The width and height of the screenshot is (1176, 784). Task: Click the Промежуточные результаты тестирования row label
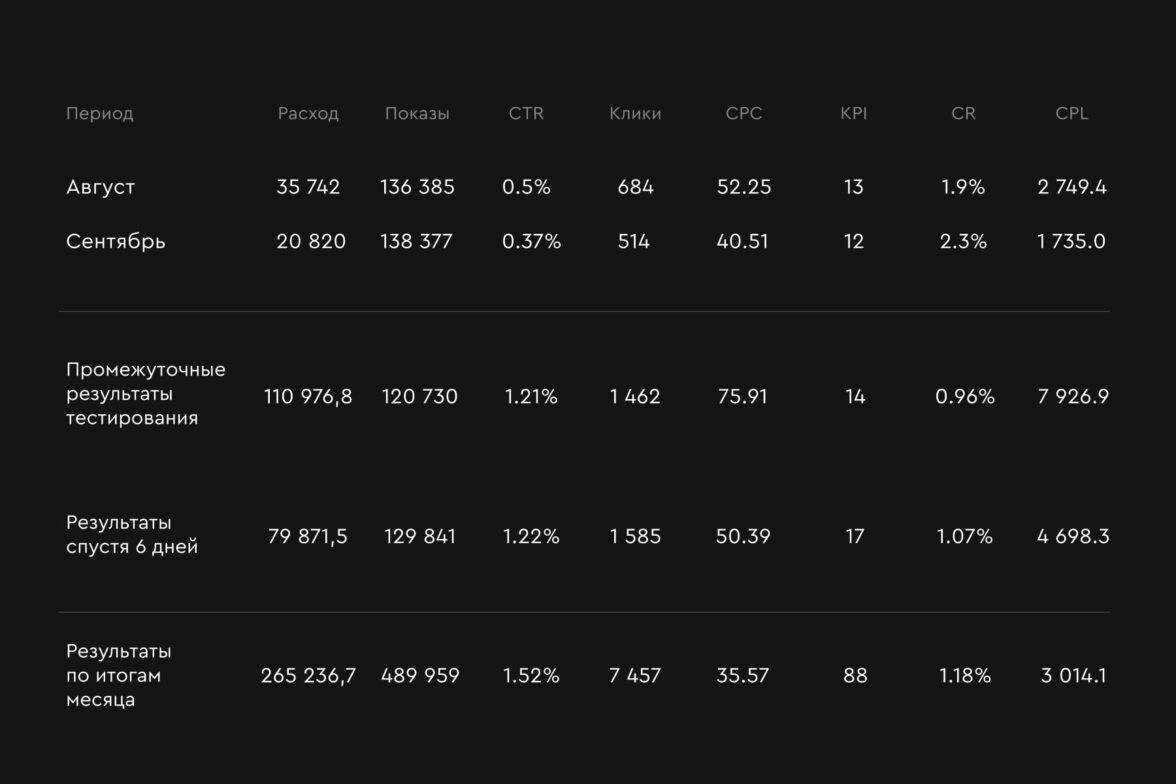[x=146, y=394]
